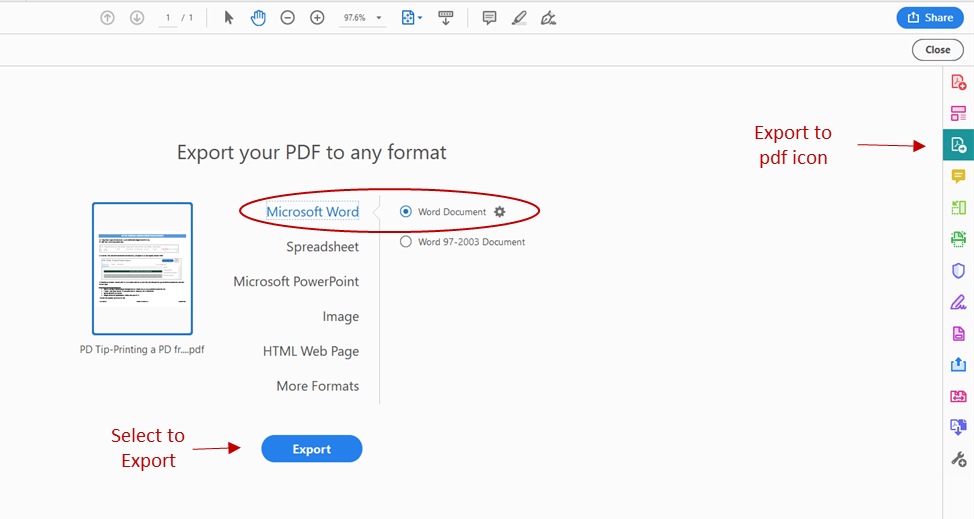Image resolution: width=974 pixels, height=519 pixels.
Task: Open the Protect shield icon
Action: (x=958, y=271)
